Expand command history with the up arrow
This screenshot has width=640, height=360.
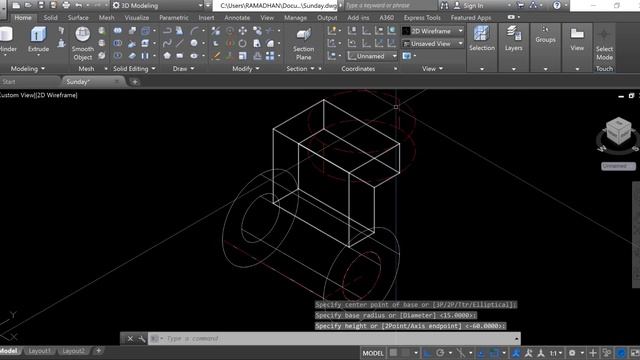pyautogui.click(x=516, y=339)
